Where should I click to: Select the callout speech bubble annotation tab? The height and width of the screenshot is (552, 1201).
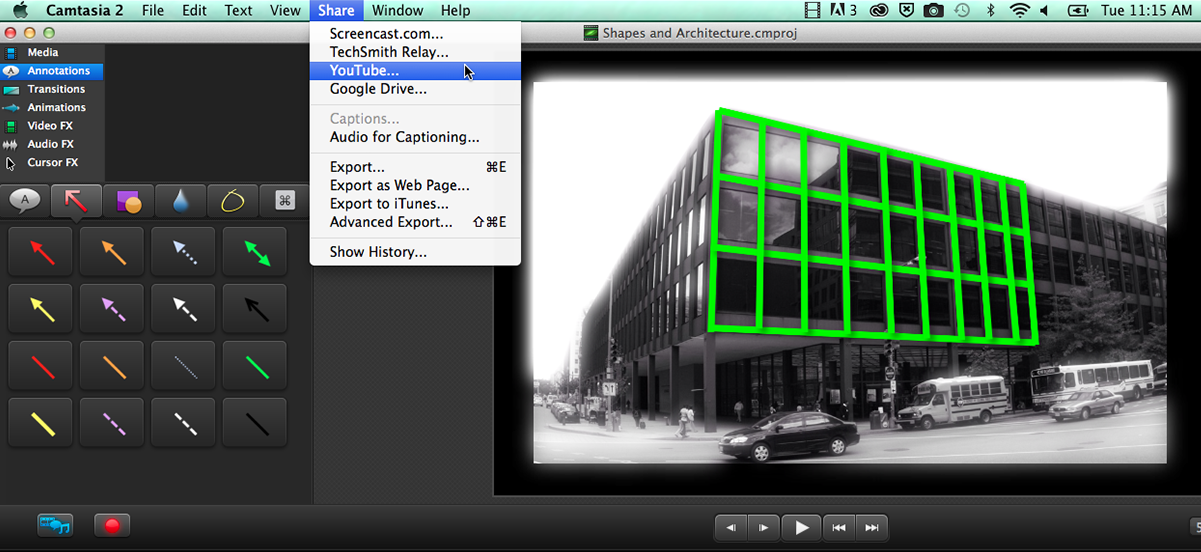[x=25, y=201]
